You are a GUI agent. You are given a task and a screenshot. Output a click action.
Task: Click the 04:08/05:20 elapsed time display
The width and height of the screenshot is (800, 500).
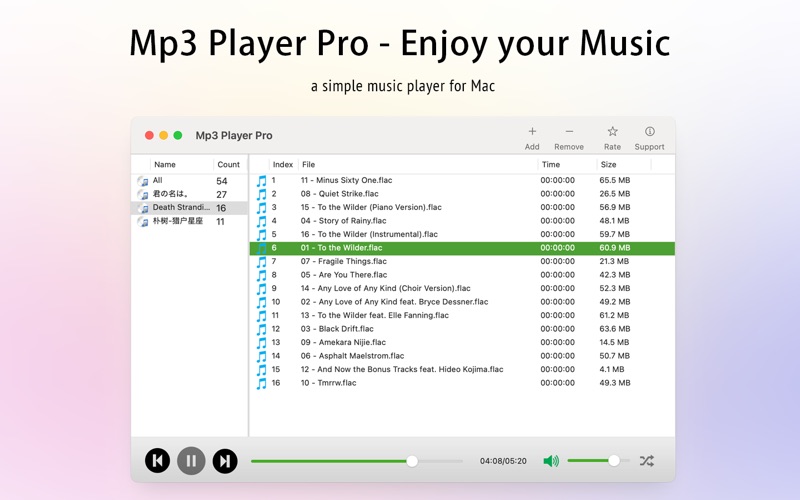[503, 461]
